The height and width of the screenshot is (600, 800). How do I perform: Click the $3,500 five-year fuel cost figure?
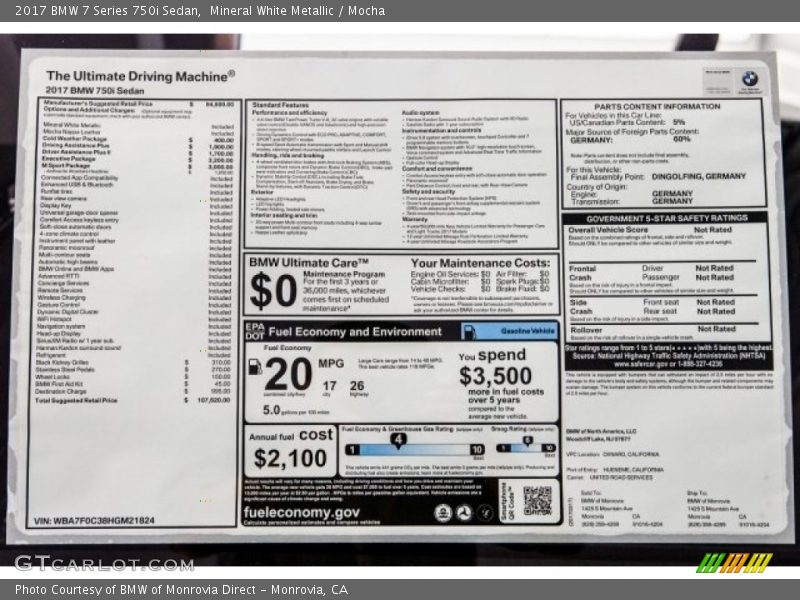click(495, 377)
